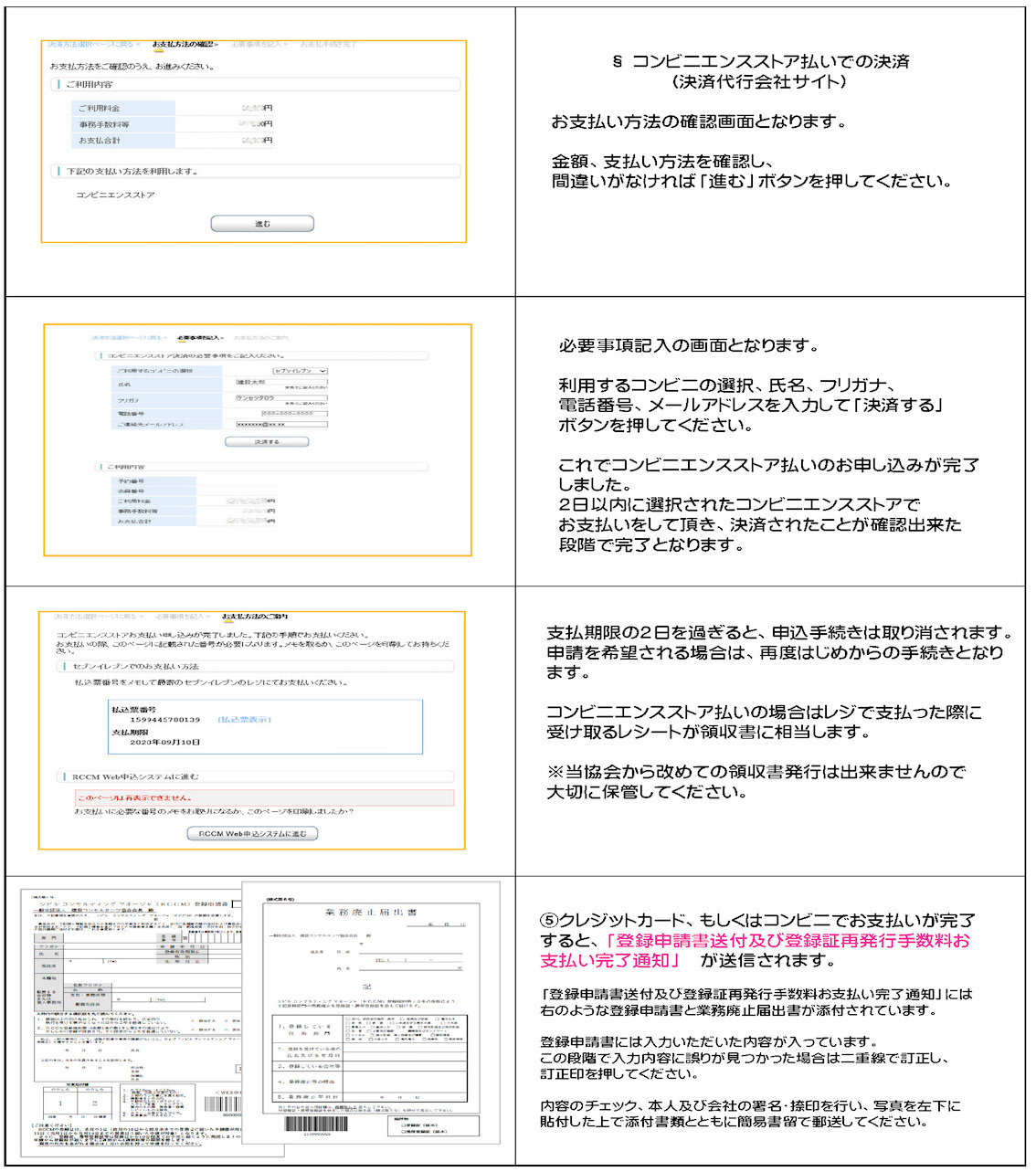Click the ご連絡先メールアドレス input field
The height and width of the screenshot is (1172, 1036).
tap(281, 424)
